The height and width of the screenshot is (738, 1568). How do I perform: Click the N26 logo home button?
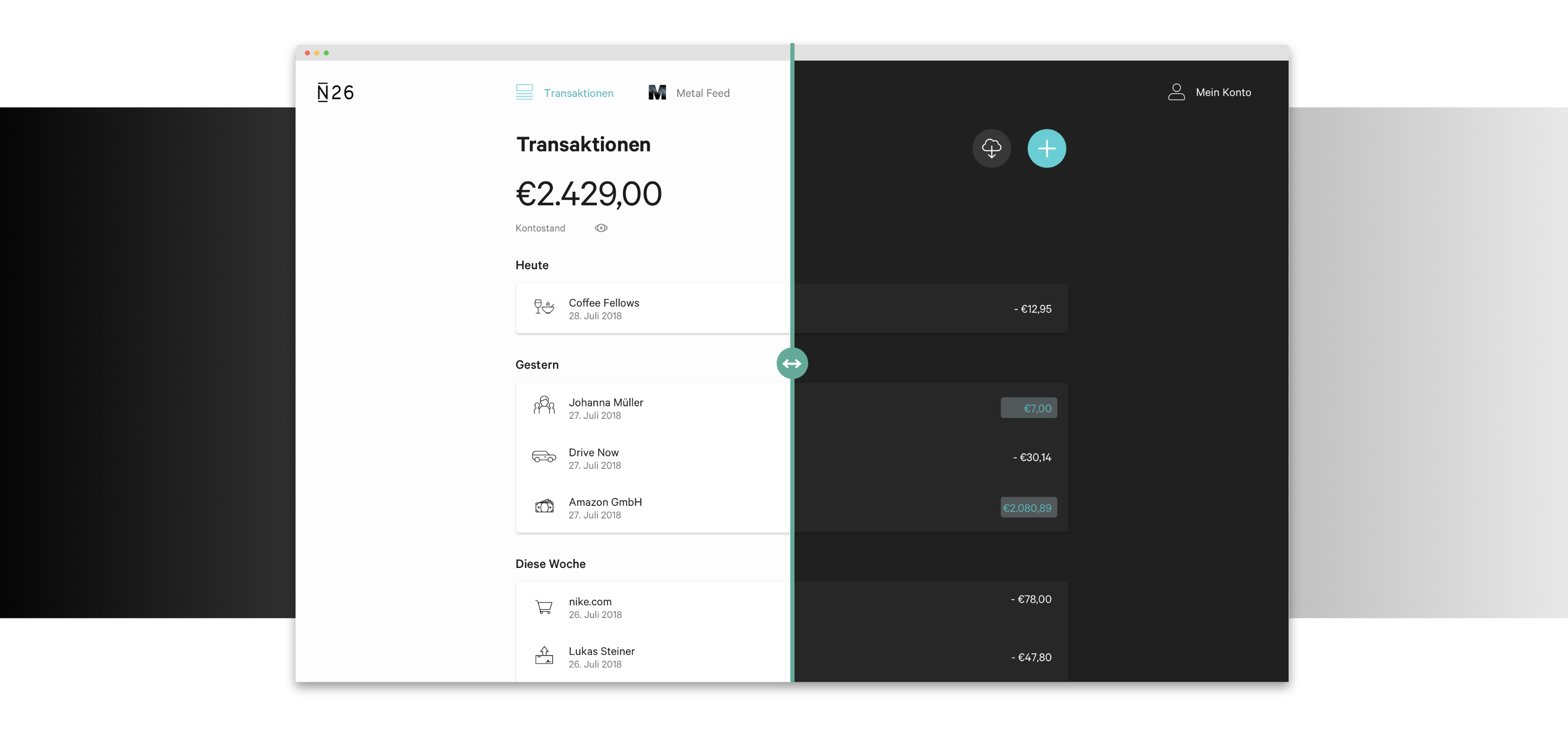(335, 92)
